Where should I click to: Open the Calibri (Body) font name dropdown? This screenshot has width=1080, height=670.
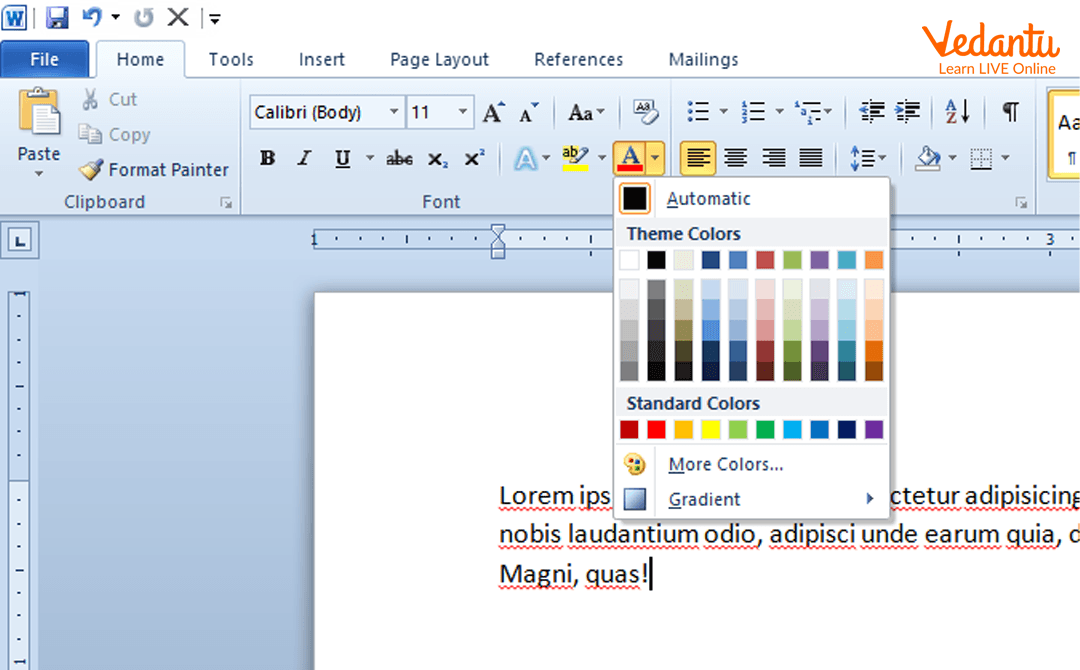pos(394,113)
